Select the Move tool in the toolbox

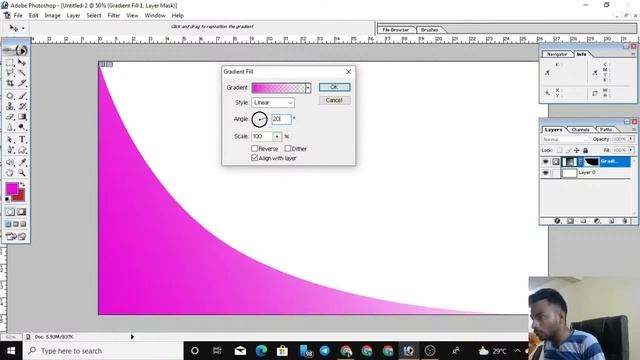click(22, 62)
